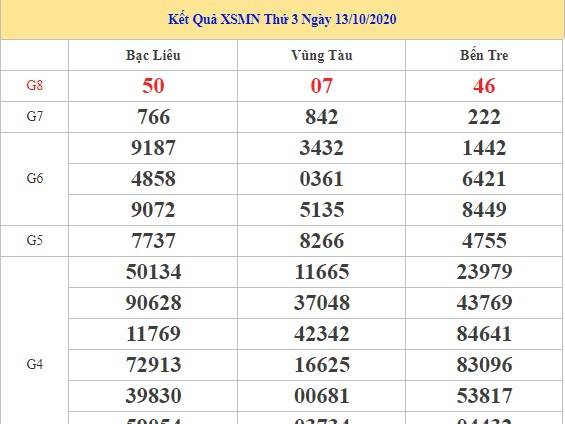Image resolution: width=565 pixels, height=424 pixels.
Task: Click the G8 prize row label
Action: 35,85
